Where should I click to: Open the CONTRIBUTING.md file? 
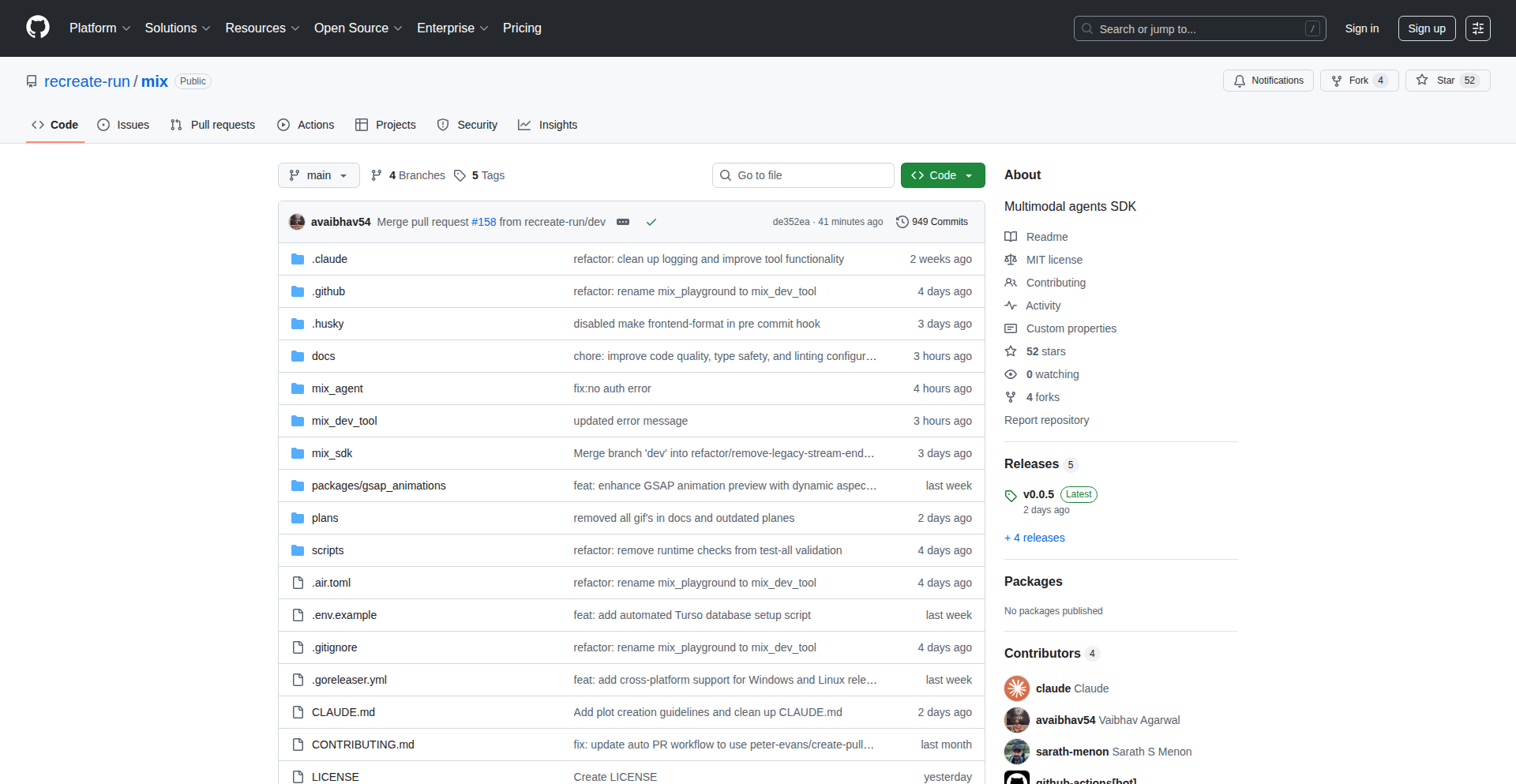(x=363, y=745)
